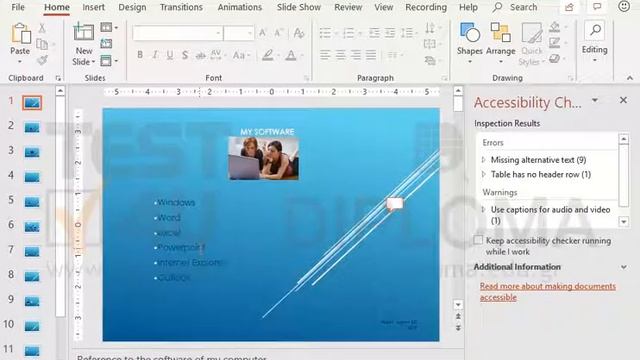Click the Reset slide icon

point(106,44)
